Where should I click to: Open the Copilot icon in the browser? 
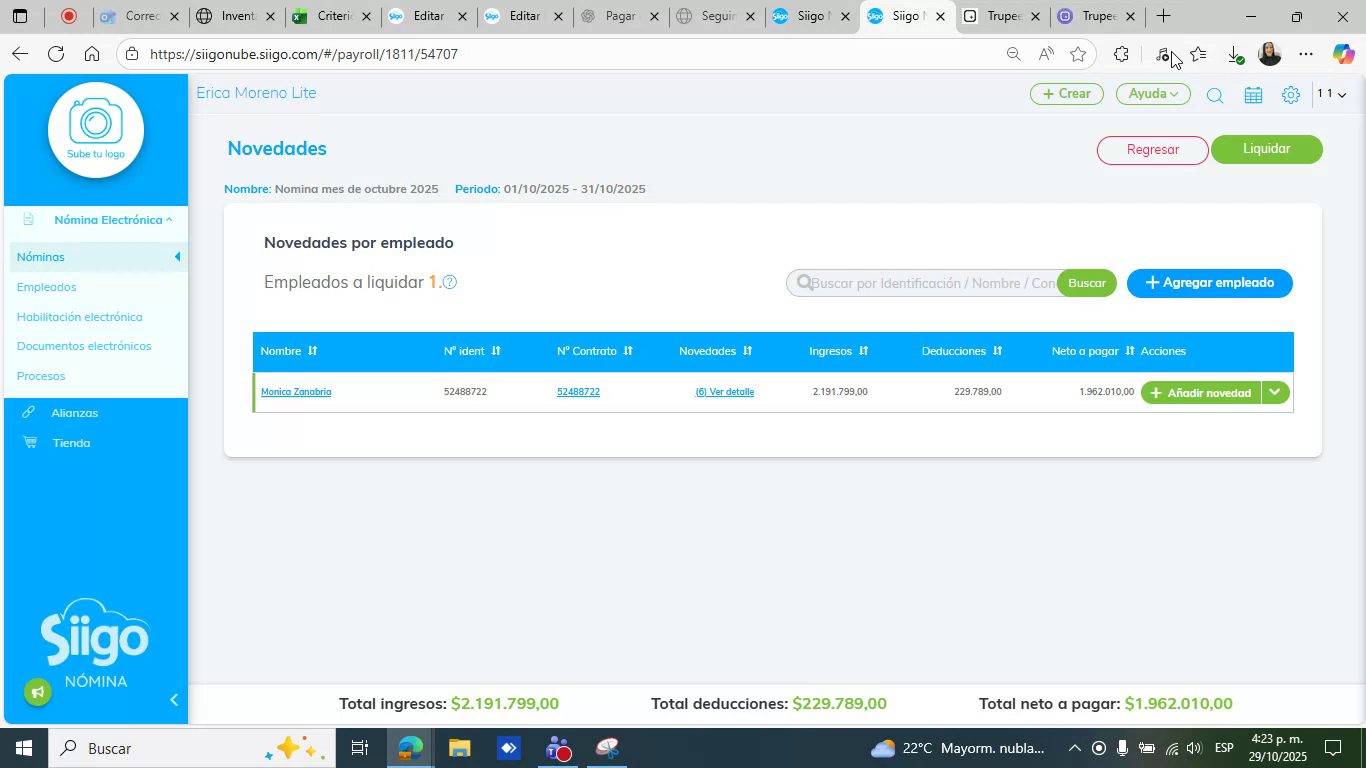pyautogui.click(x=1343, y=54)
